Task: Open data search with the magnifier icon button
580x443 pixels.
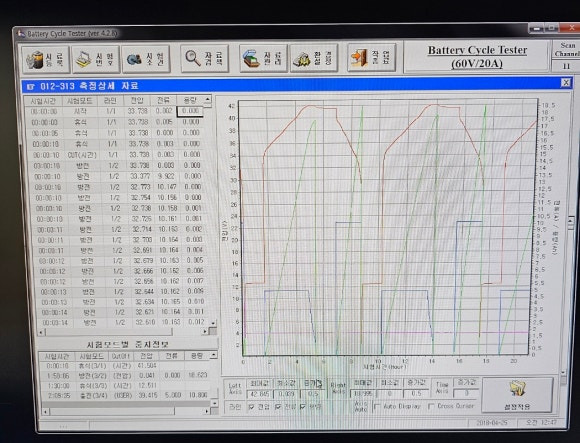Action: coord(204,58)
